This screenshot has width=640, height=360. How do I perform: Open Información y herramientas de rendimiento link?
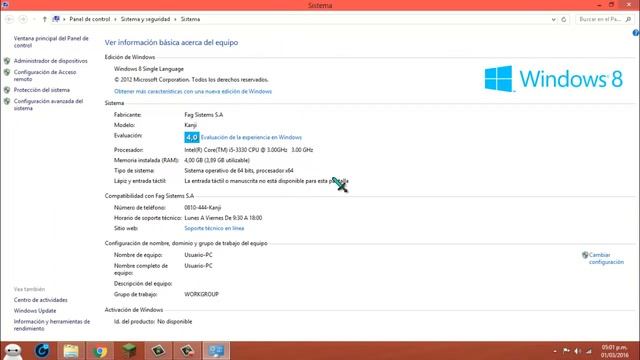[52, 325]
